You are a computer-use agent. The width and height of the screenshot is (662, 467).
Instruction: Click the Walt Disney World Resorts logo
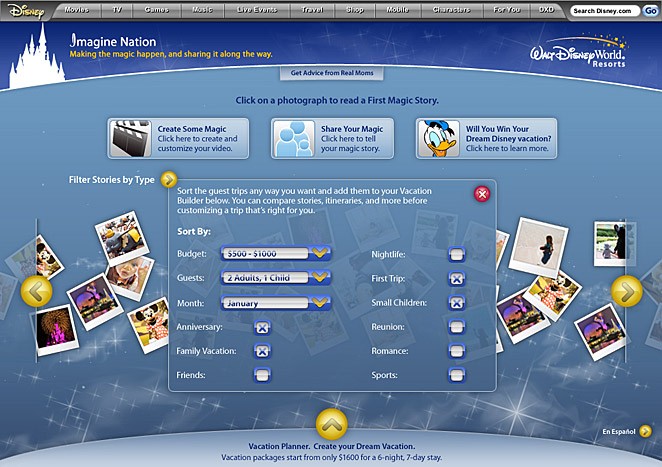coord(578,52)
